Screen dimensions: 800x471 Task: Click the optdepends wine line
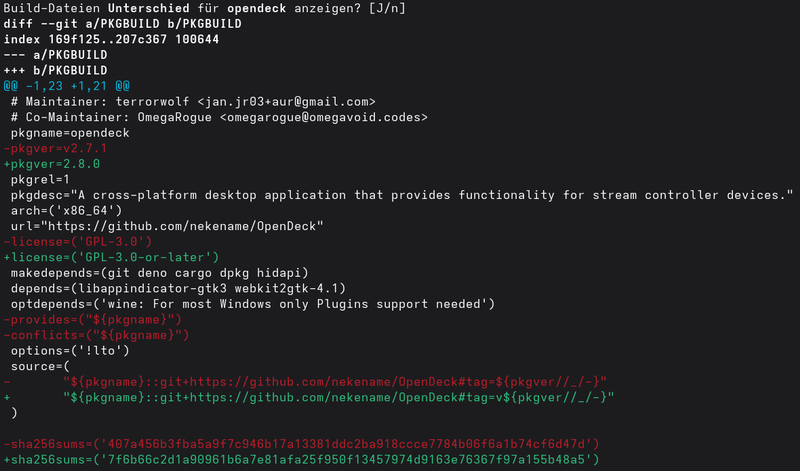253,304
